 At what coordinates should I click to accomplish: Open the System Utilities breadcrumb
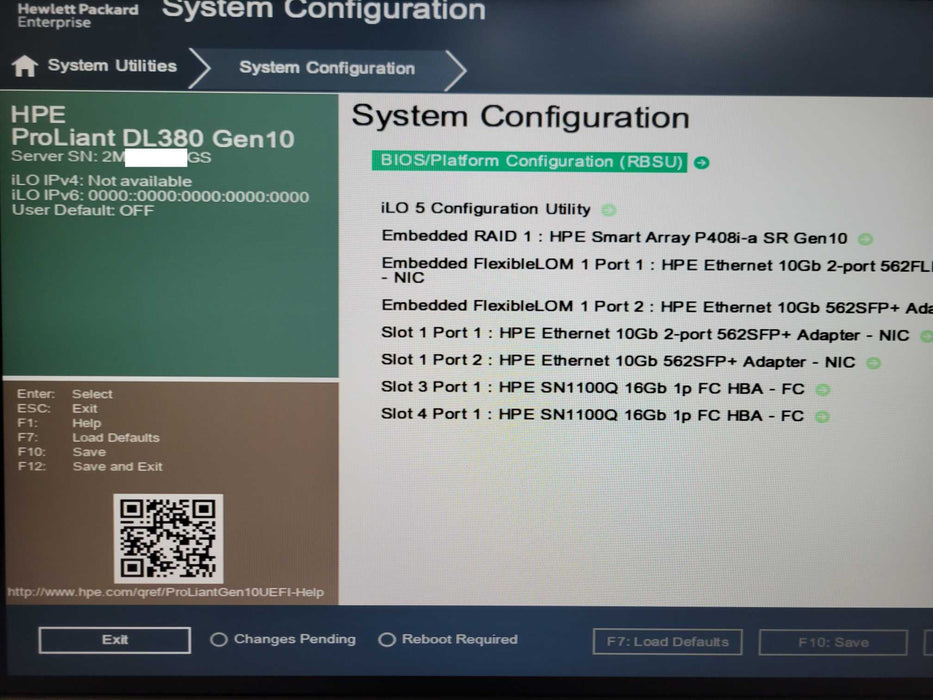[112, 65]
